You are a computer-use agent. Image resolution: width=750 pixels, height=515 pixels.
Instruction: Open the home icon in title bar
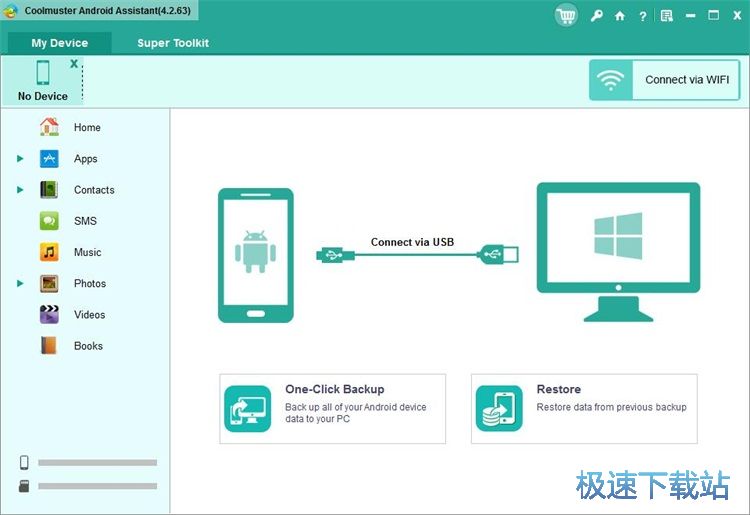tap(620, 16)
